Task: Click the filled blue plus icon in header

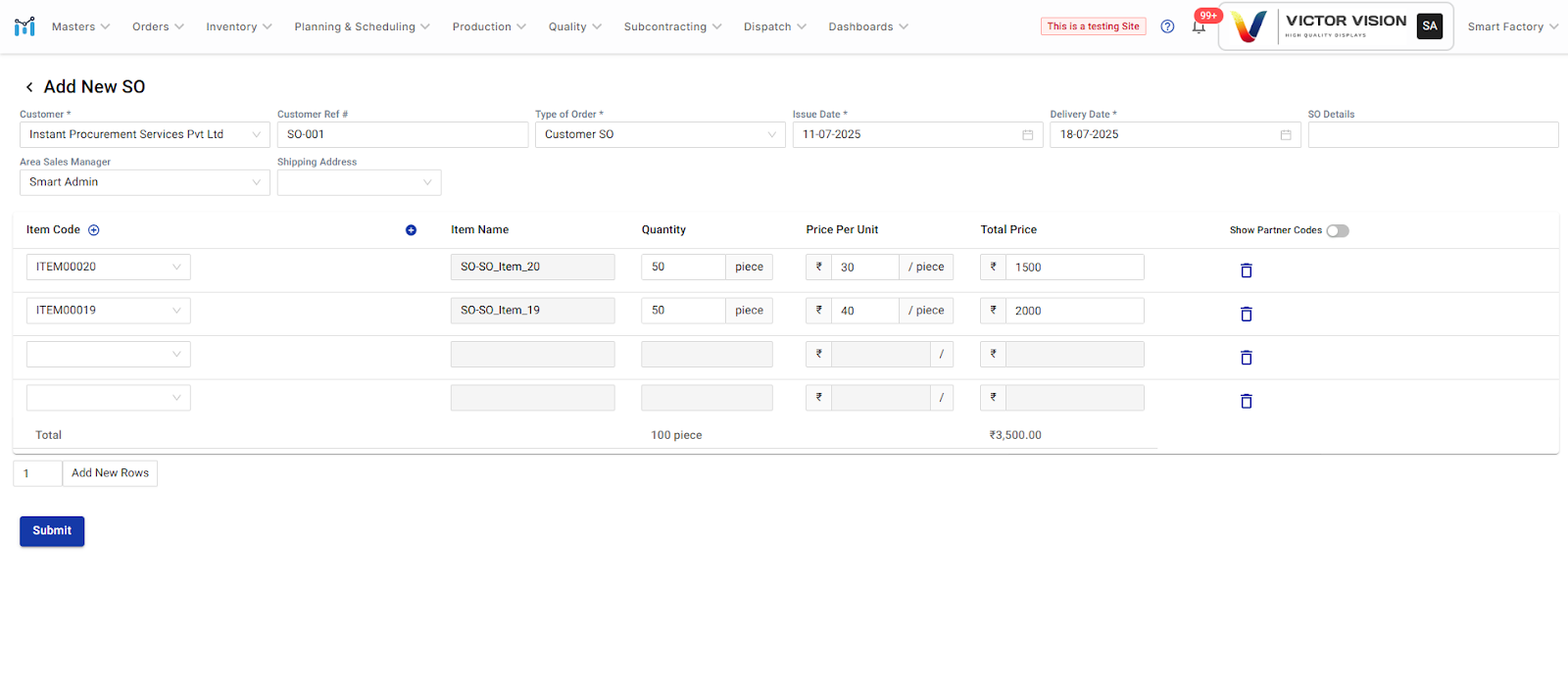Action: tap(411, 230)
